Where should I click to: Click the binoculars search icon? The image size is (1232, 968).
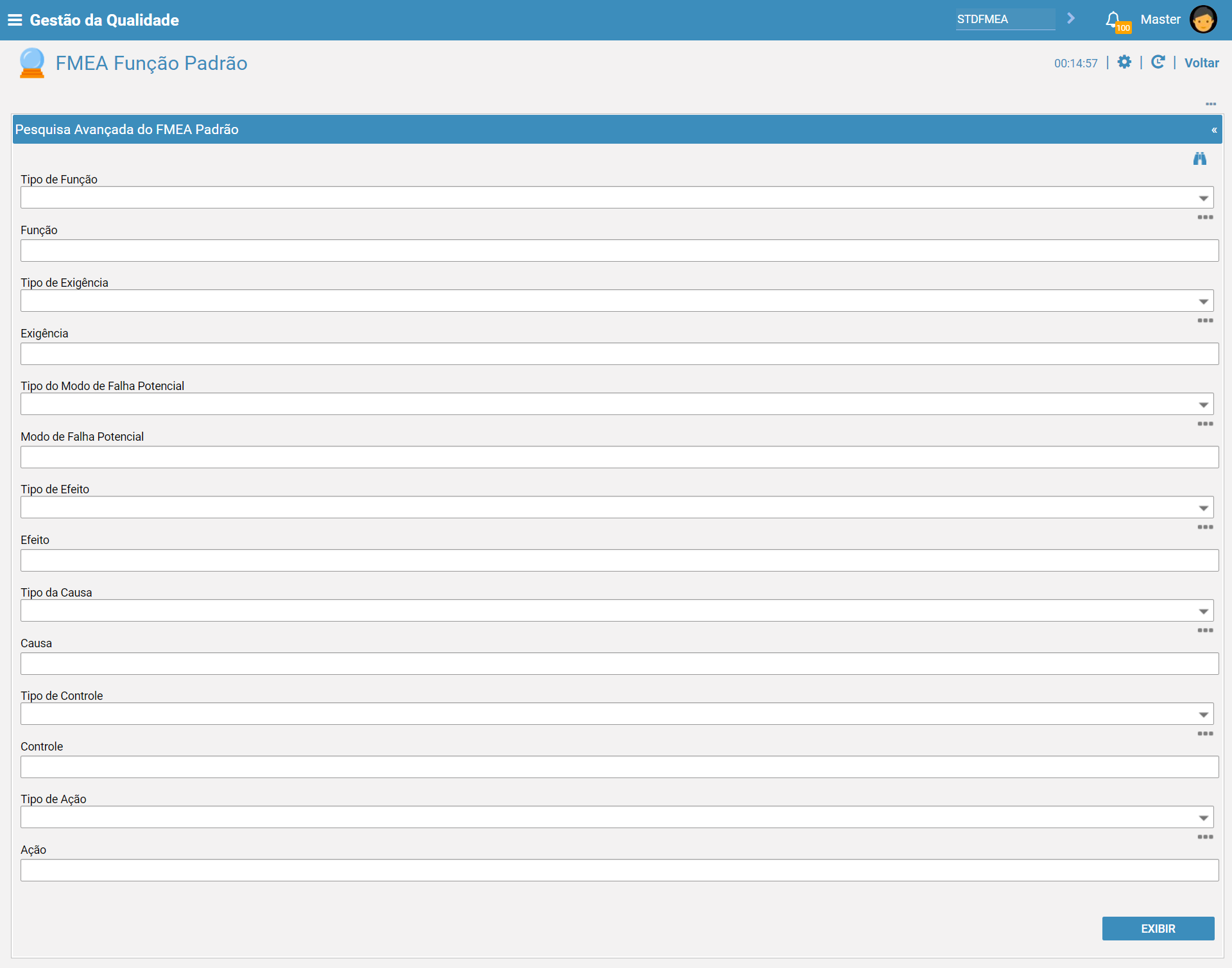coord(1200,158)
